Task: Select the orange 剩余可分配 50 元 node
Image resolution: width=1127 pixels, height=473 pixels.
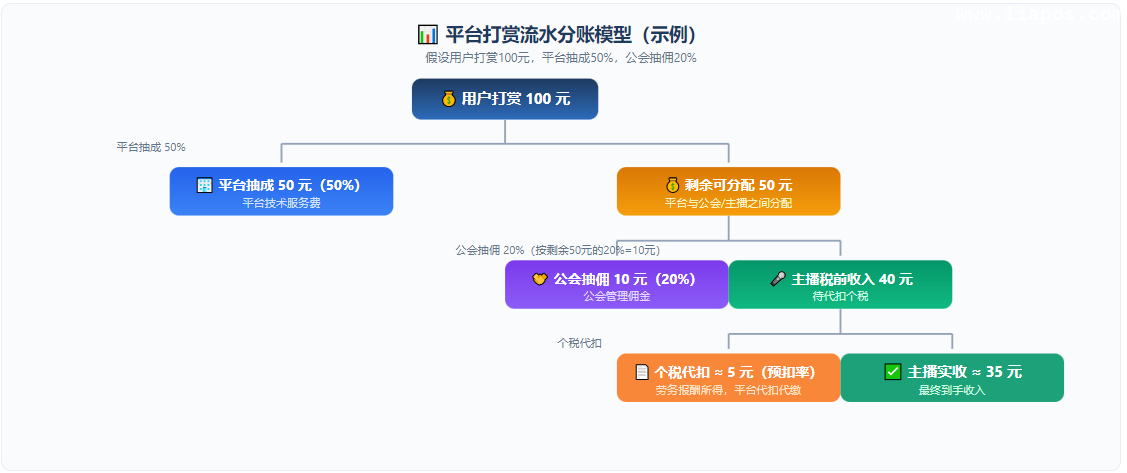Action: [x=728, y=191]
